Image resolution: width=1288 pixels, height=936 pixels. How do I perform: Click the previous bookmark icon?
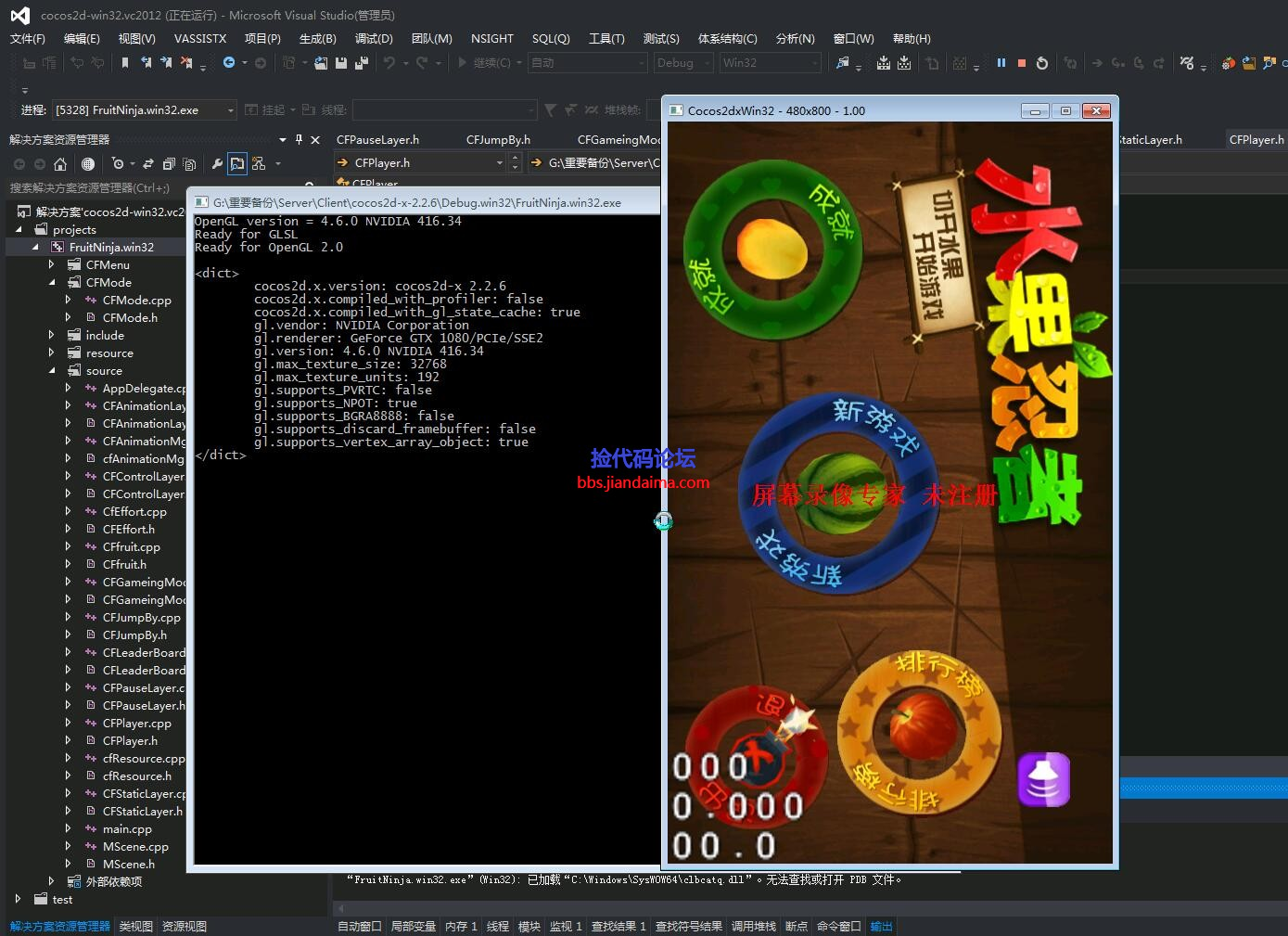pyautogui.click(x=146, y=62)
